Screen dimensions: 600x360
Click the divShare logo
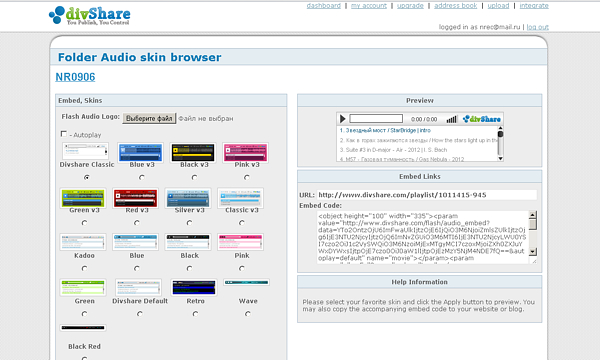pos(90,16)
